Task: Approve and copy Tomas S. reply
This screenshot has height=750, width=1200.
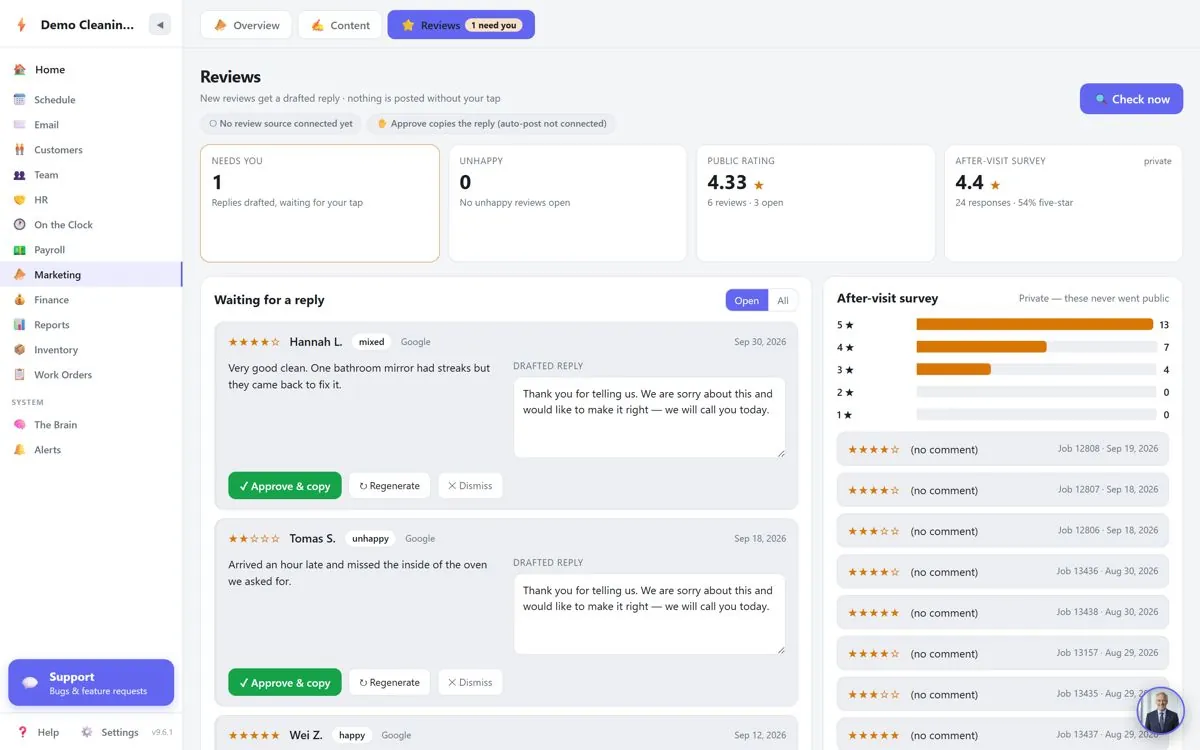Action: [x=285, y=682]
